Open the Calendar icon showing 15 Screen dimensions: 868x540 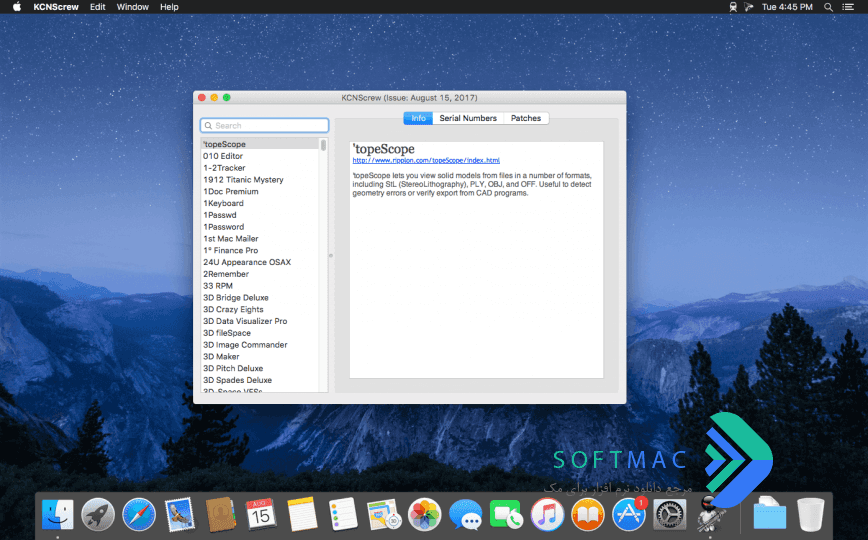[x=261, y=515]
